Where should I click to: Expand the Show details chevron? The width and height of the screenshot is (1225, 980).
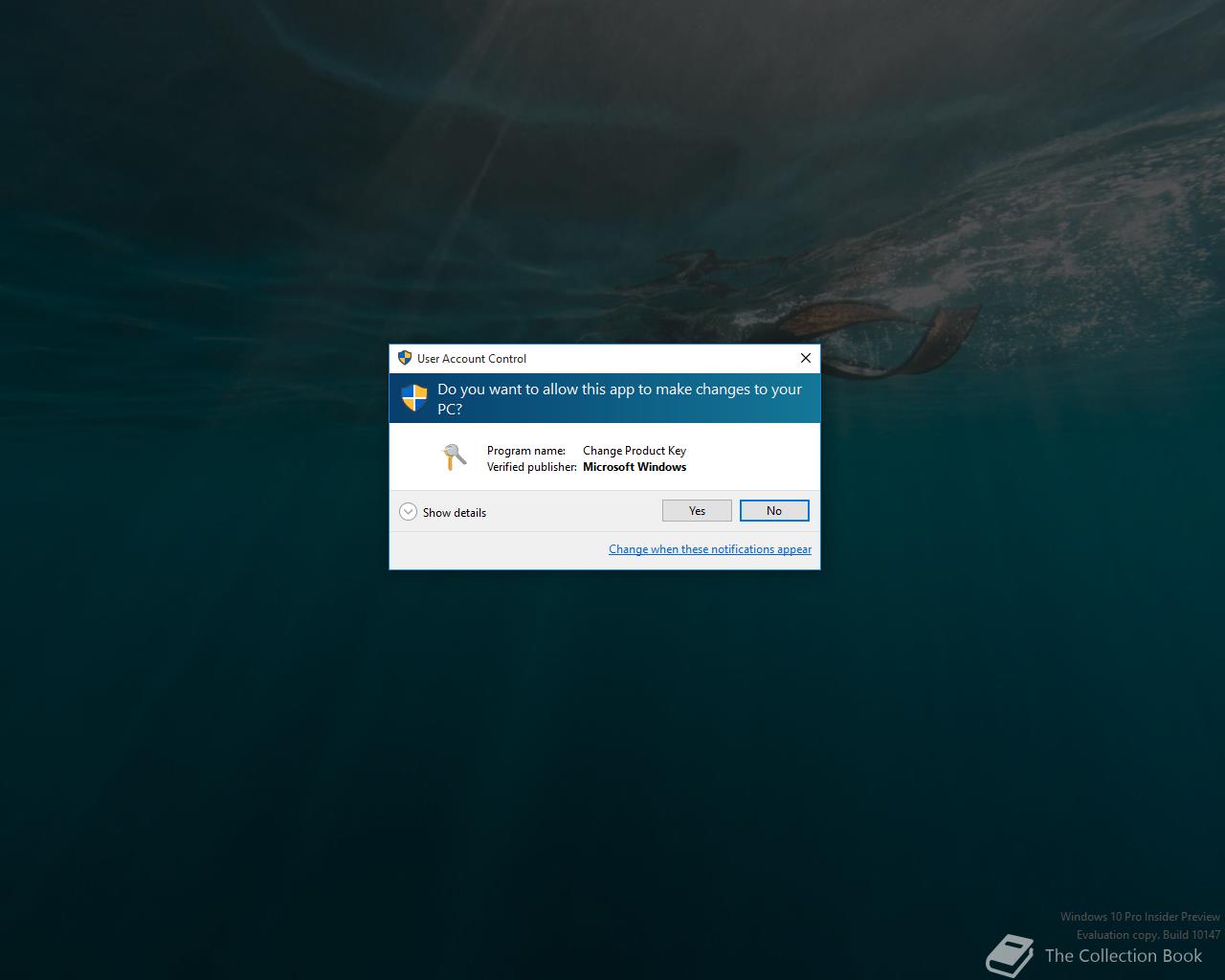click(408, 512)
